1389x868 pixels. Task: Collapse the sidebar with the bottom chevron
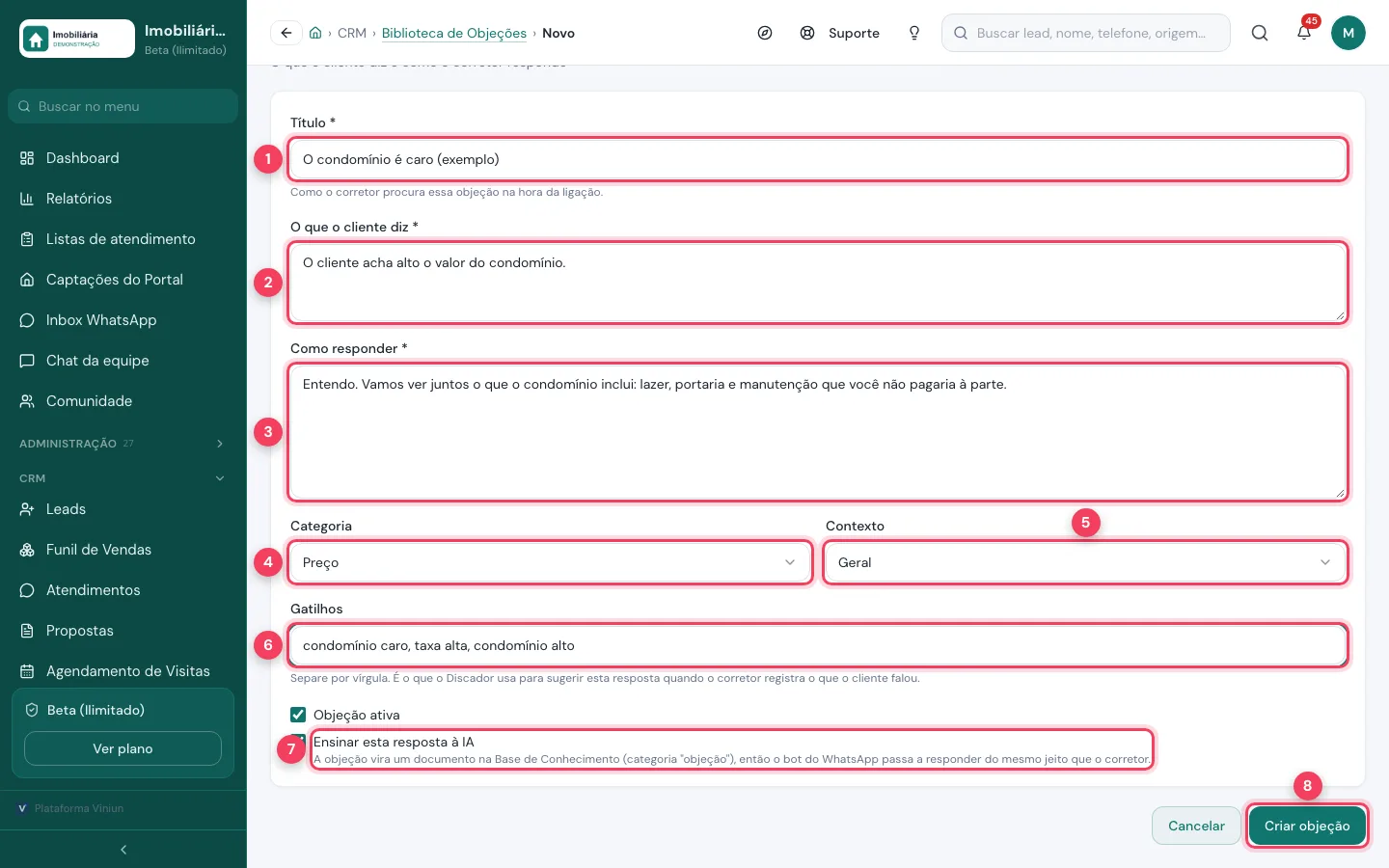(123, 850)
